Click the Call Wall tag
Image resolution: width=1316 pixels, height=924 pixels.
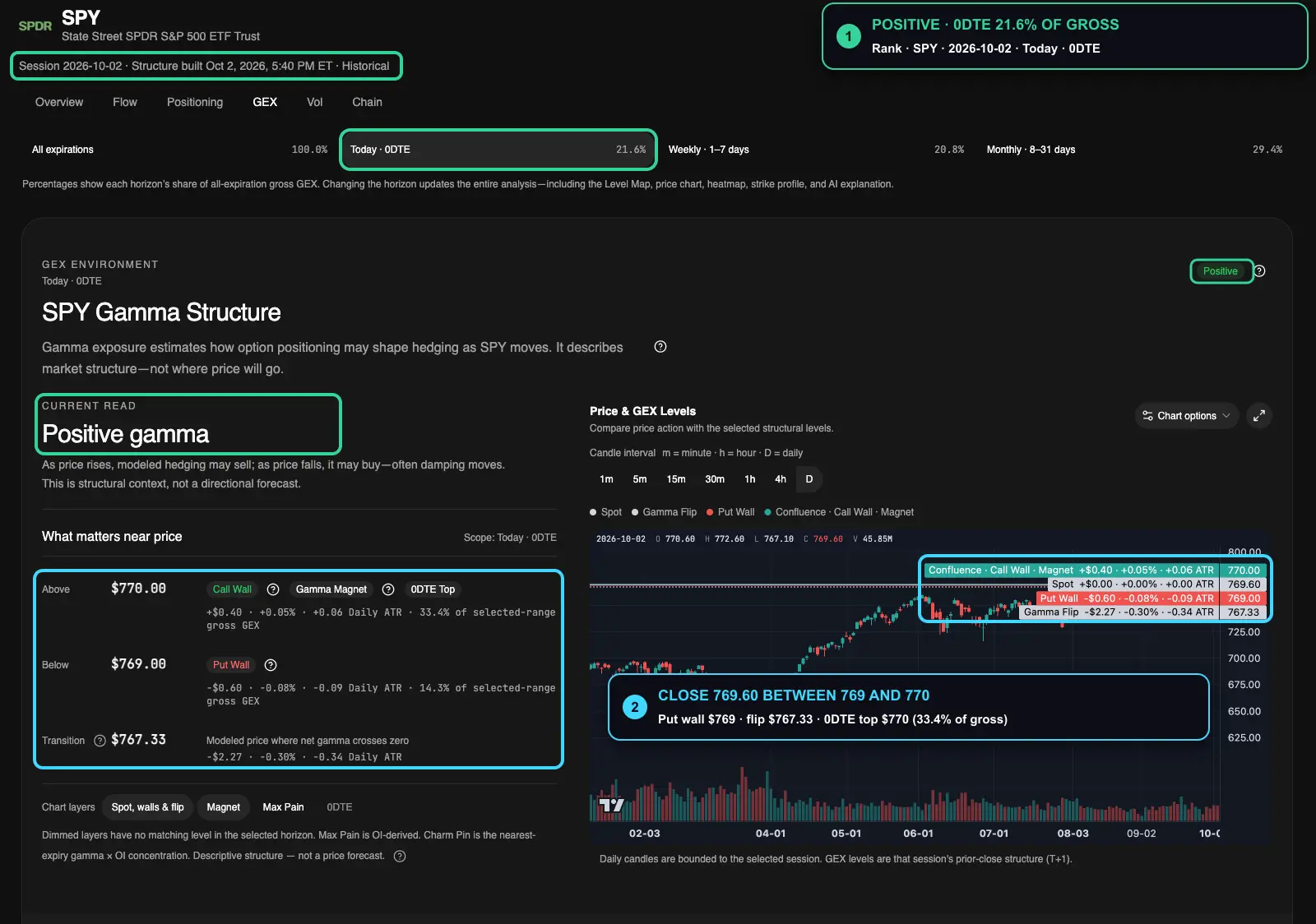(x=232, y=589)
